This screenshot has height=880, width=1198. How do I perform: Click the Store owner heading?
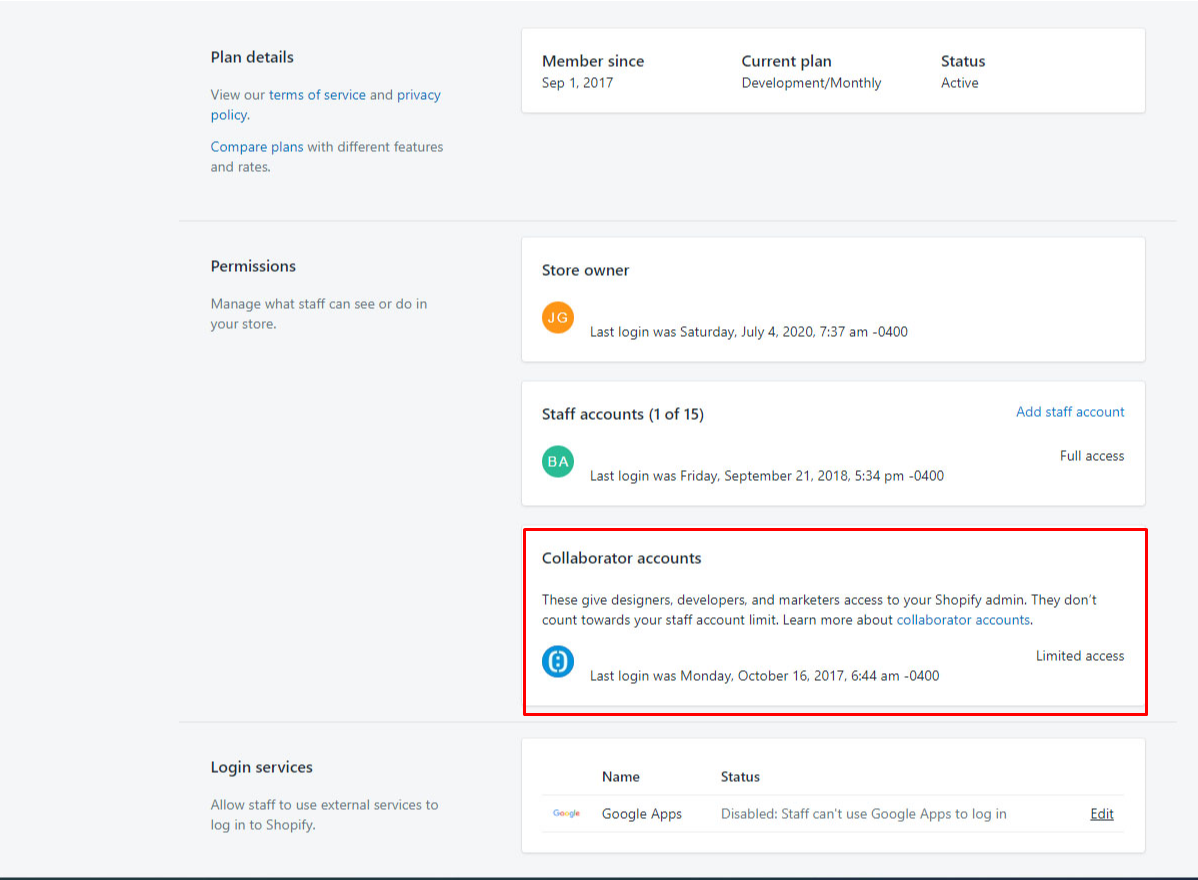click(585, 270)
